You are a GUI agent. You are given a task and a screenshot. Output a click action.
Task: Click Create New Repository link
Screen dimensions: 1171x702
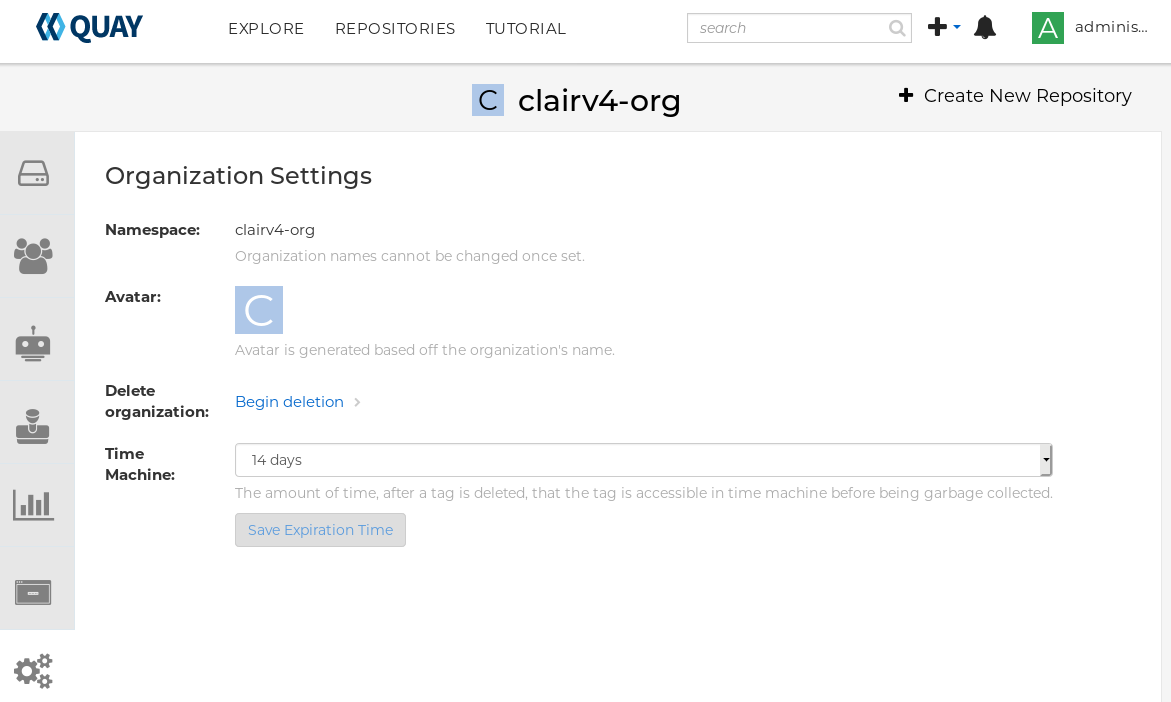1015,96
